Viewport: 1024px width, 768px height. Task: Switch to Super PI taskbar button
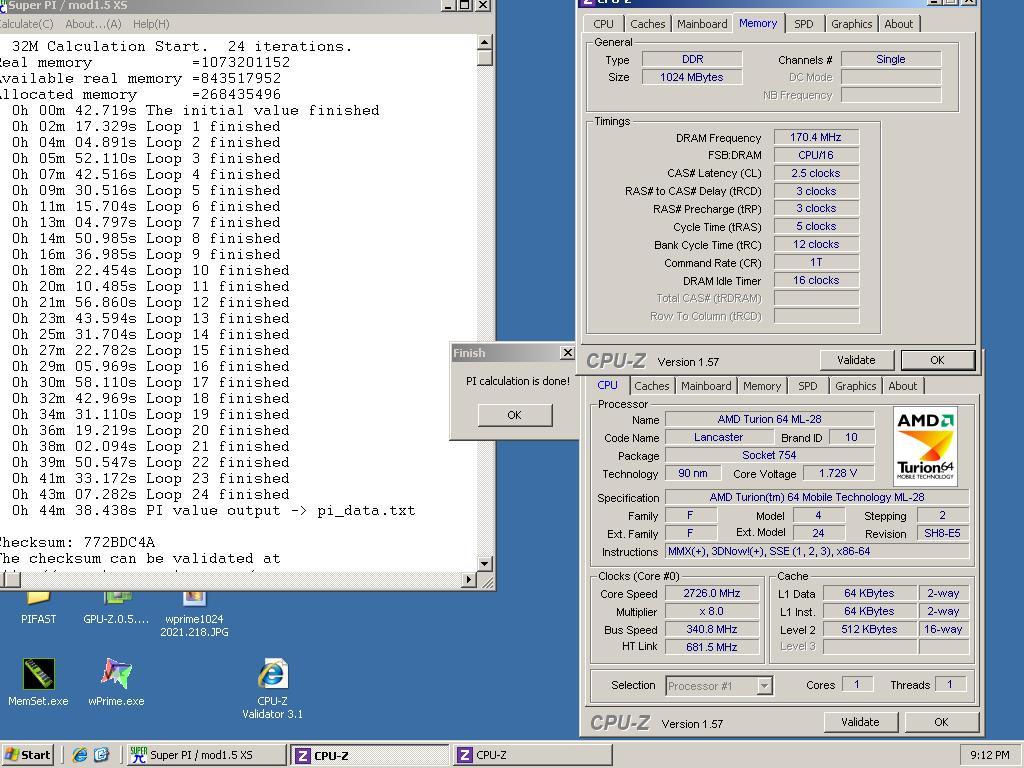[206, 755]
